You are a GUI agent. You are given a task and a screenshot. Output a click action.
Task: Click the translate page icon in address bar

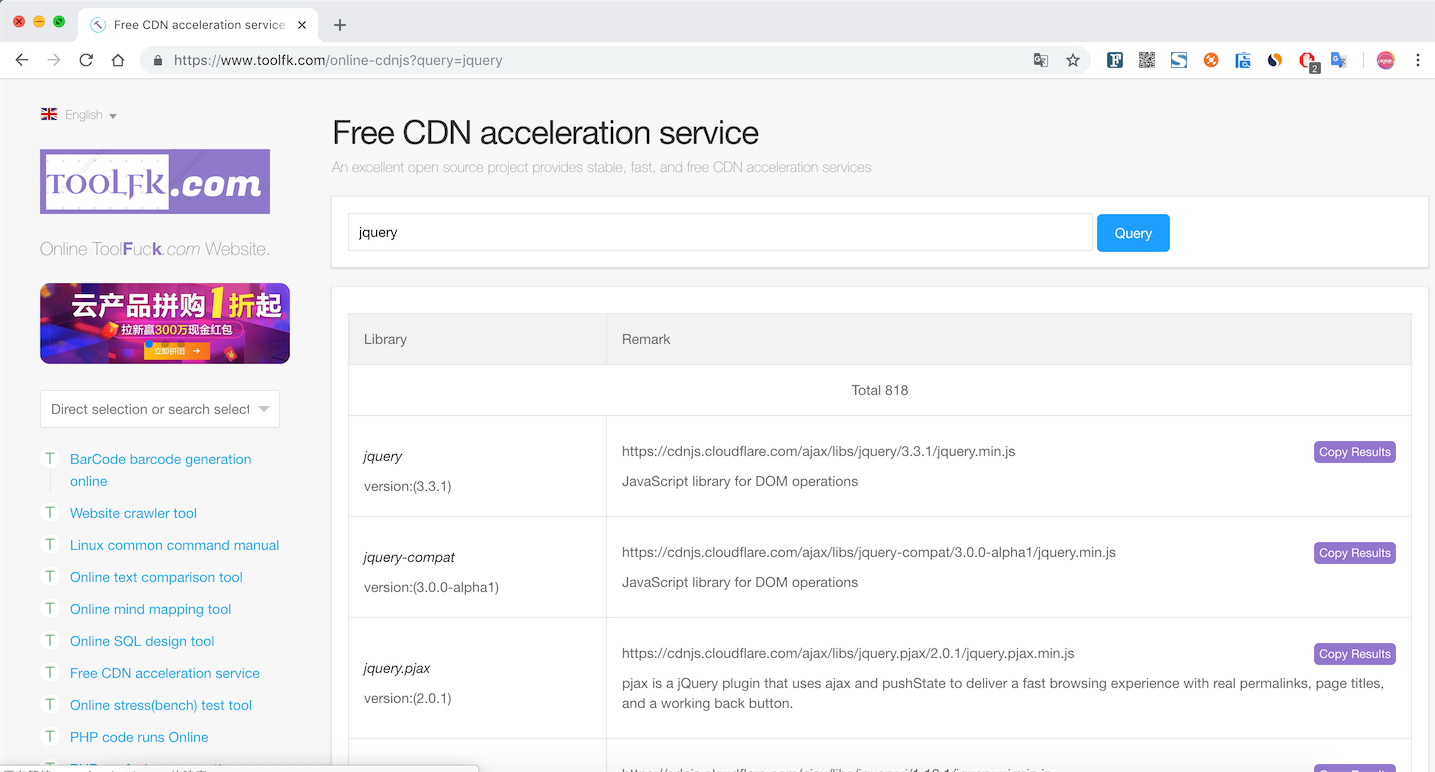(1041, 60)
